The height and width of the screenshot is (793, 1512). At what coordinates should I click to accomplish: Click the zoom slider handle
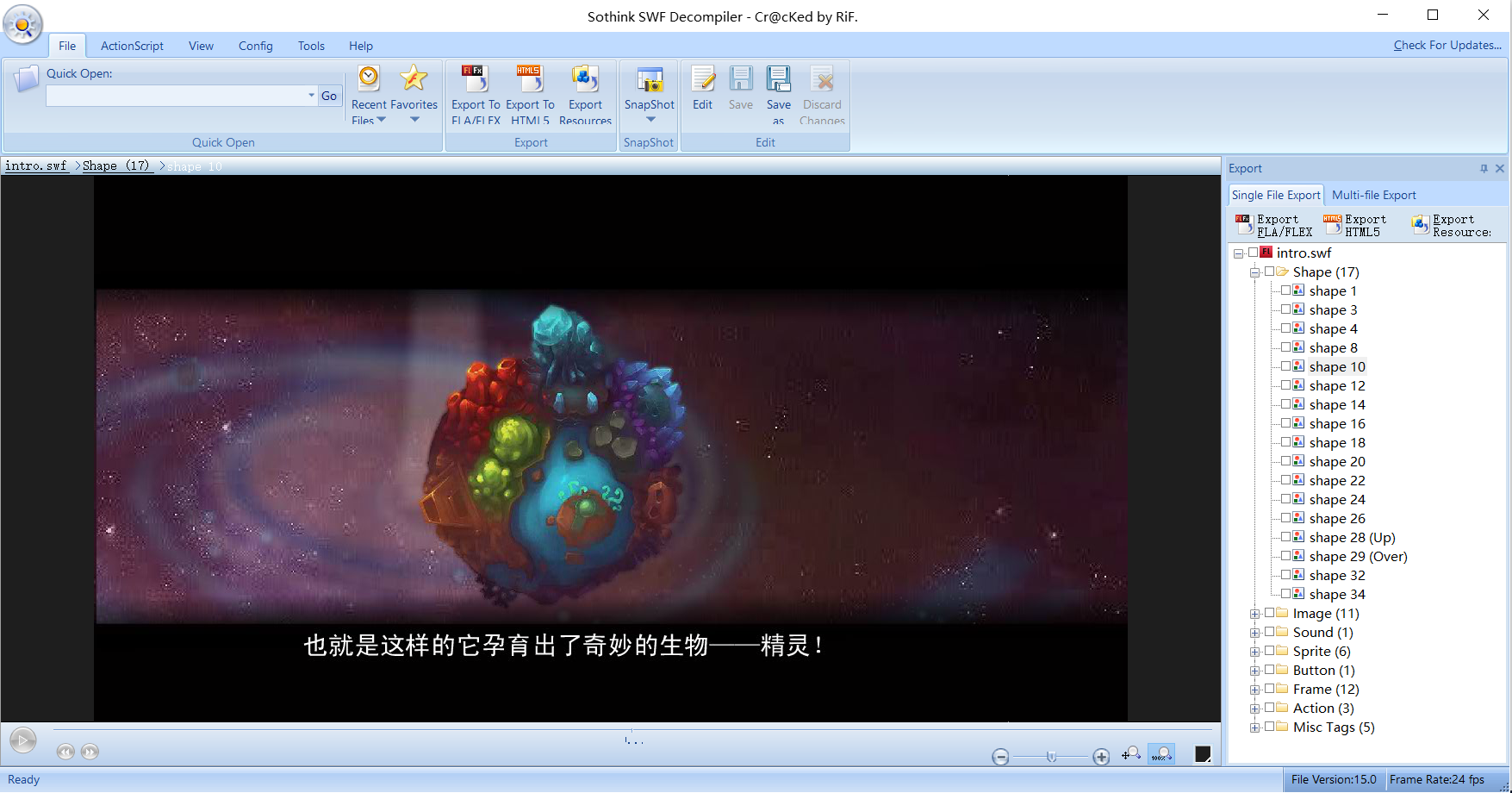coord(1051,757)
